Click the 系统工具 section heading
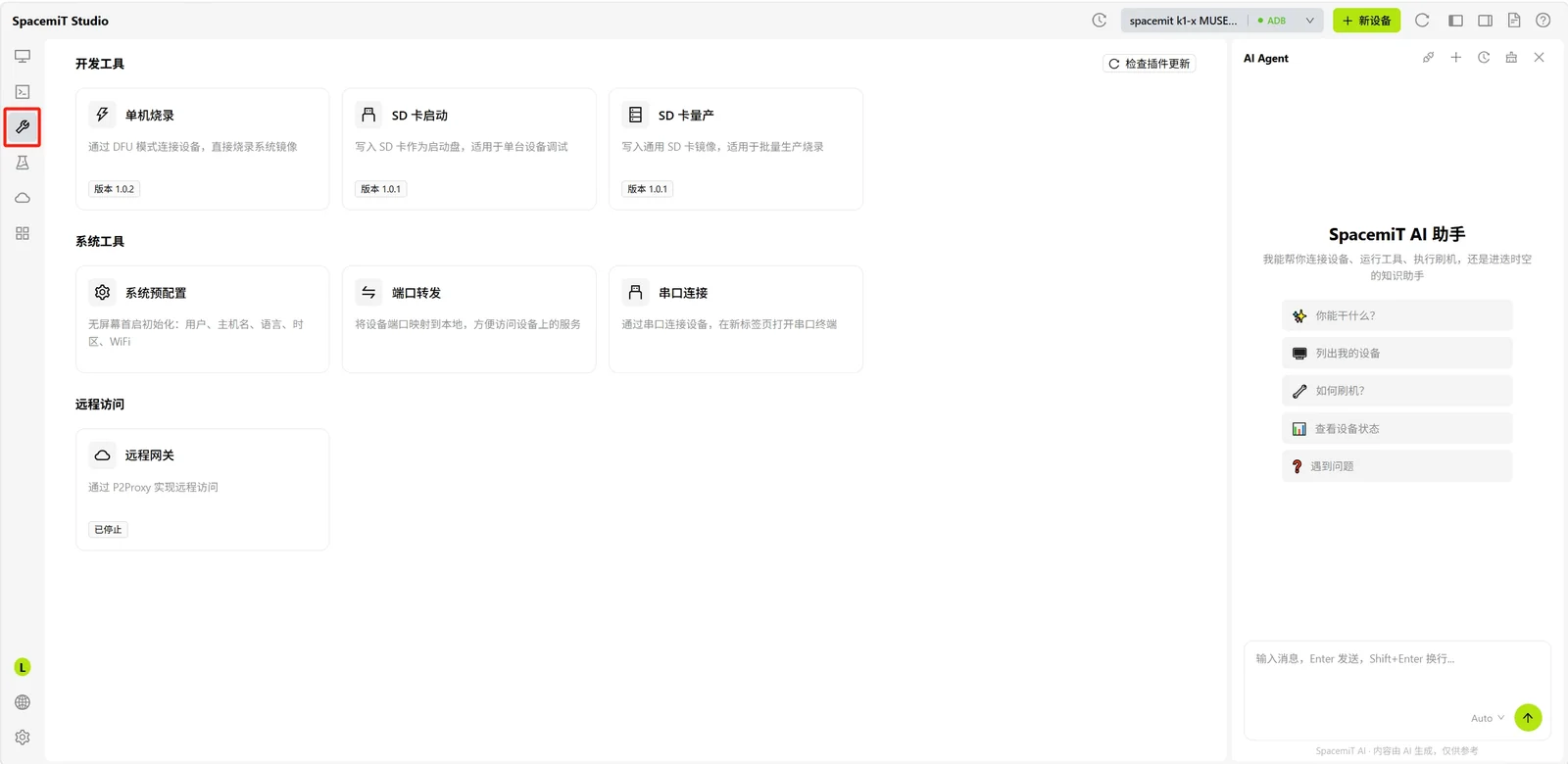1568x764 pixels. coord(100,241)
